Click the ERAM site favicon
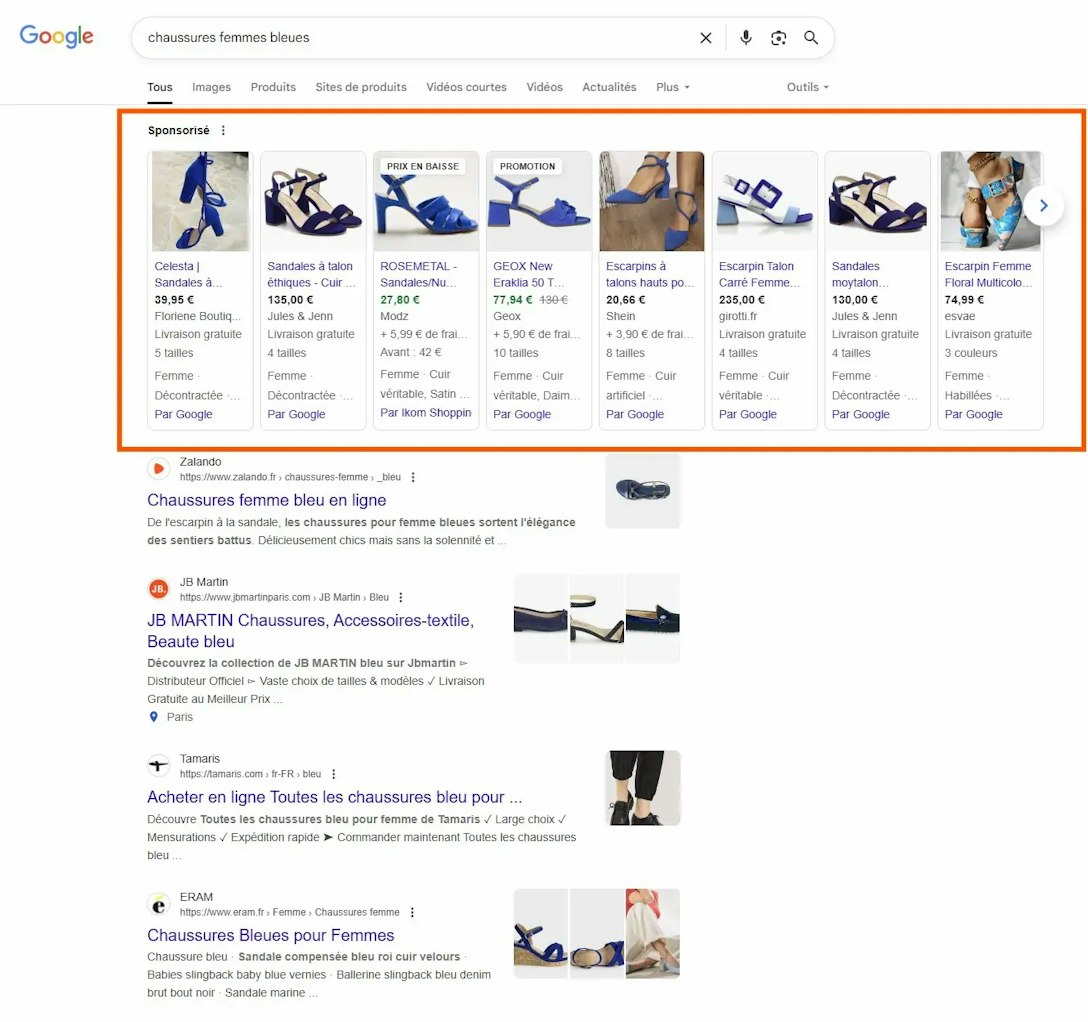 [x=159, y=905]
